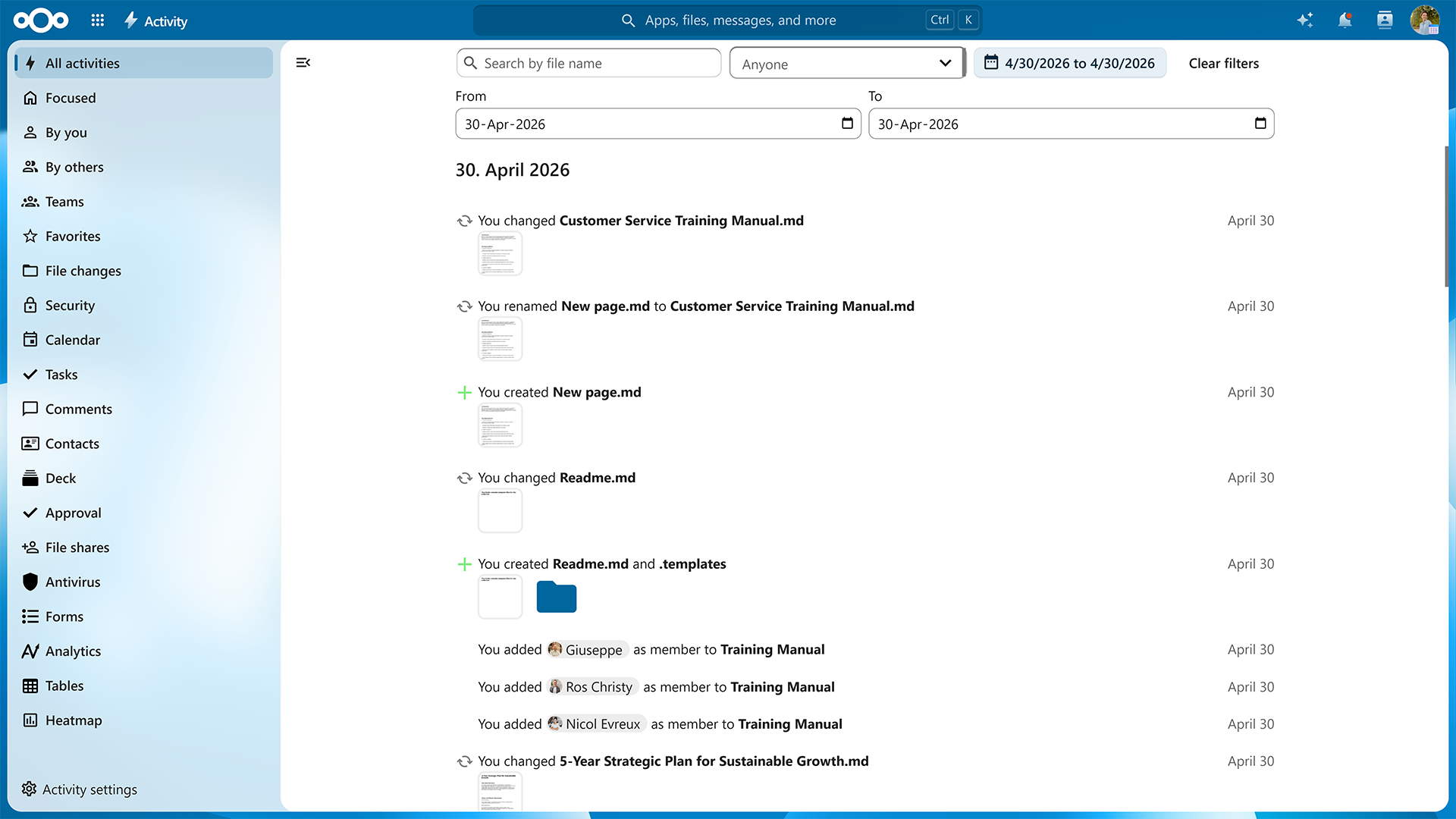
Task: Toggle the 4/30/2026 date range filter
Action: [1069, 63]
